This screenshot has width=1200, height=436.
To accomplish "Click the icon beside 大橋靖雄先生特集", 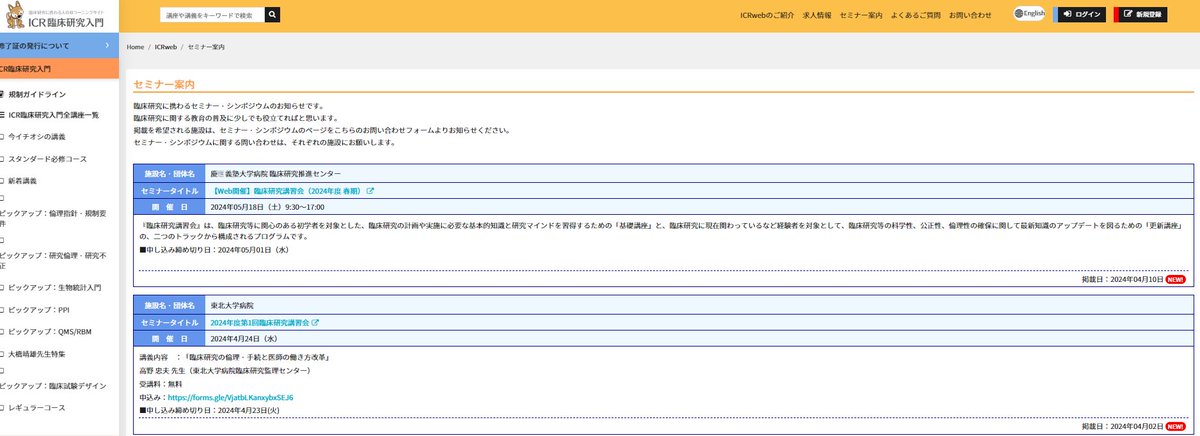I will [3, 354].
